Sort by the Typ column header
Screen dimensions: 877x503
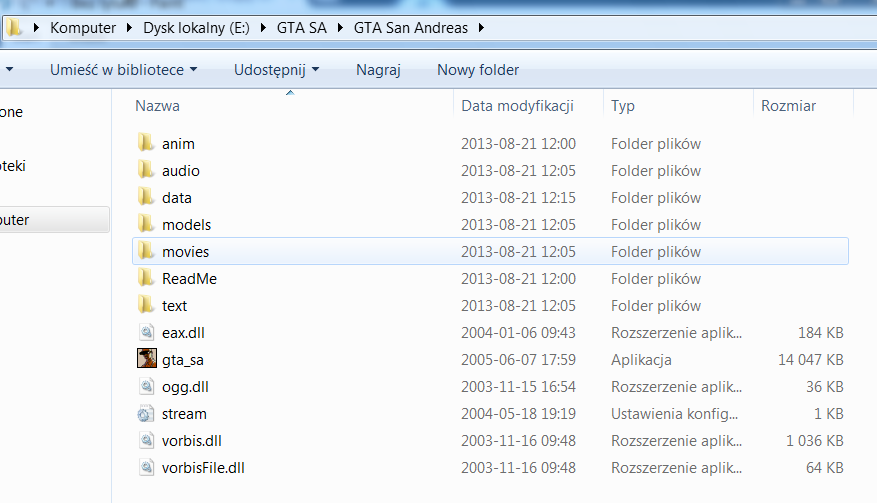[623, 106]
